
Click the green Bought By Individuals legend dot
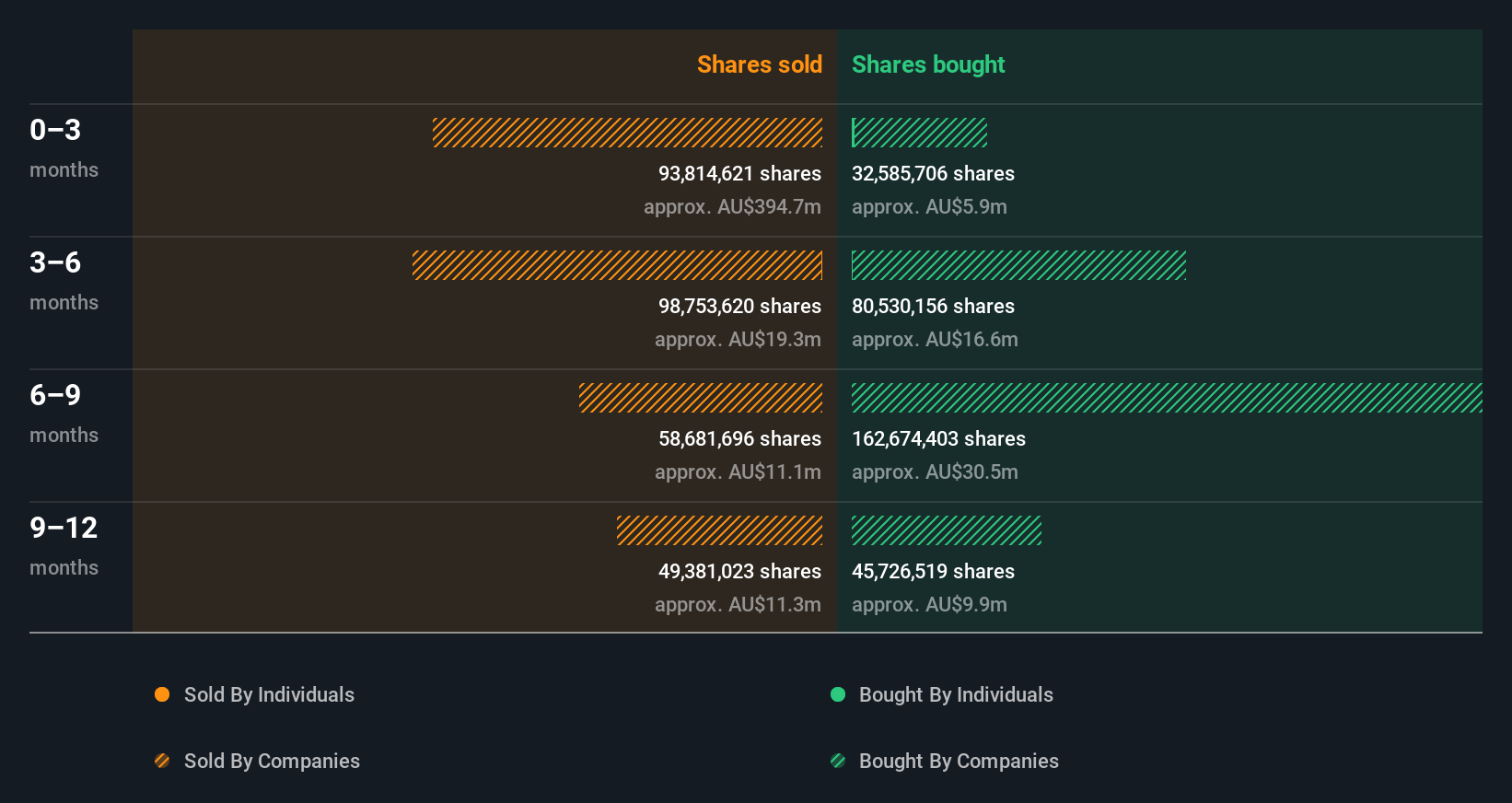tap(838, 694)
